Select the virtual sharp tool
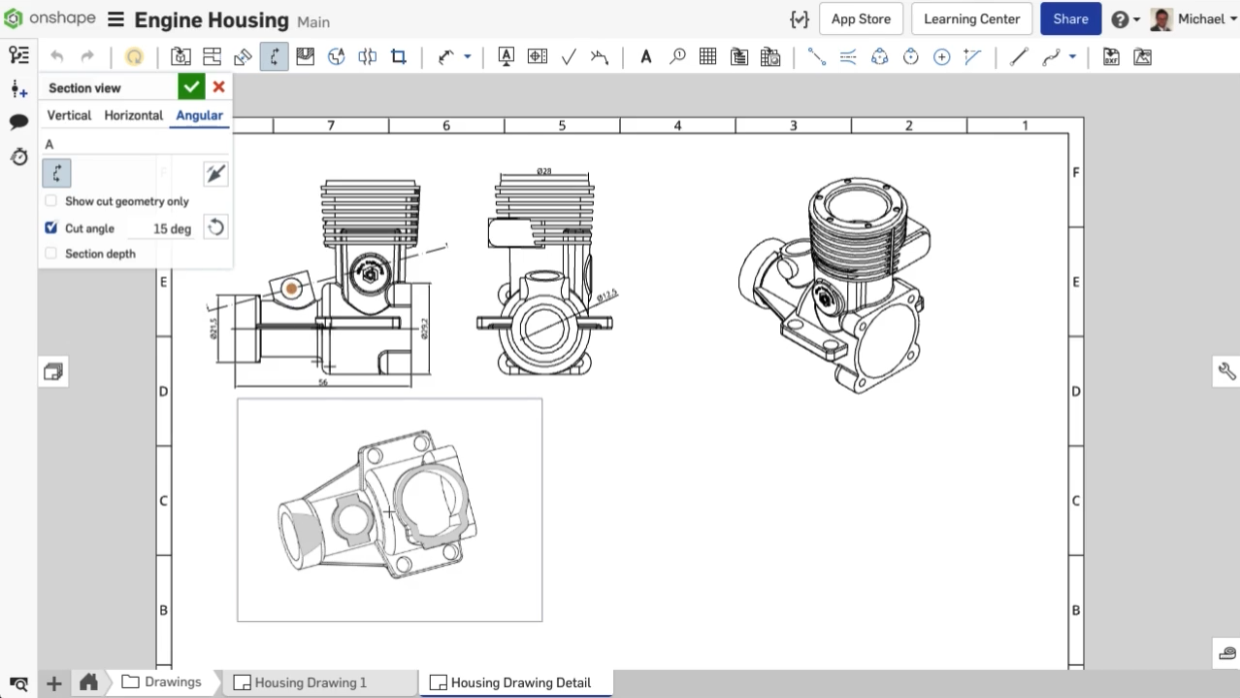The width and height of the screenshot is (1240, 698). tap(972, 57)
